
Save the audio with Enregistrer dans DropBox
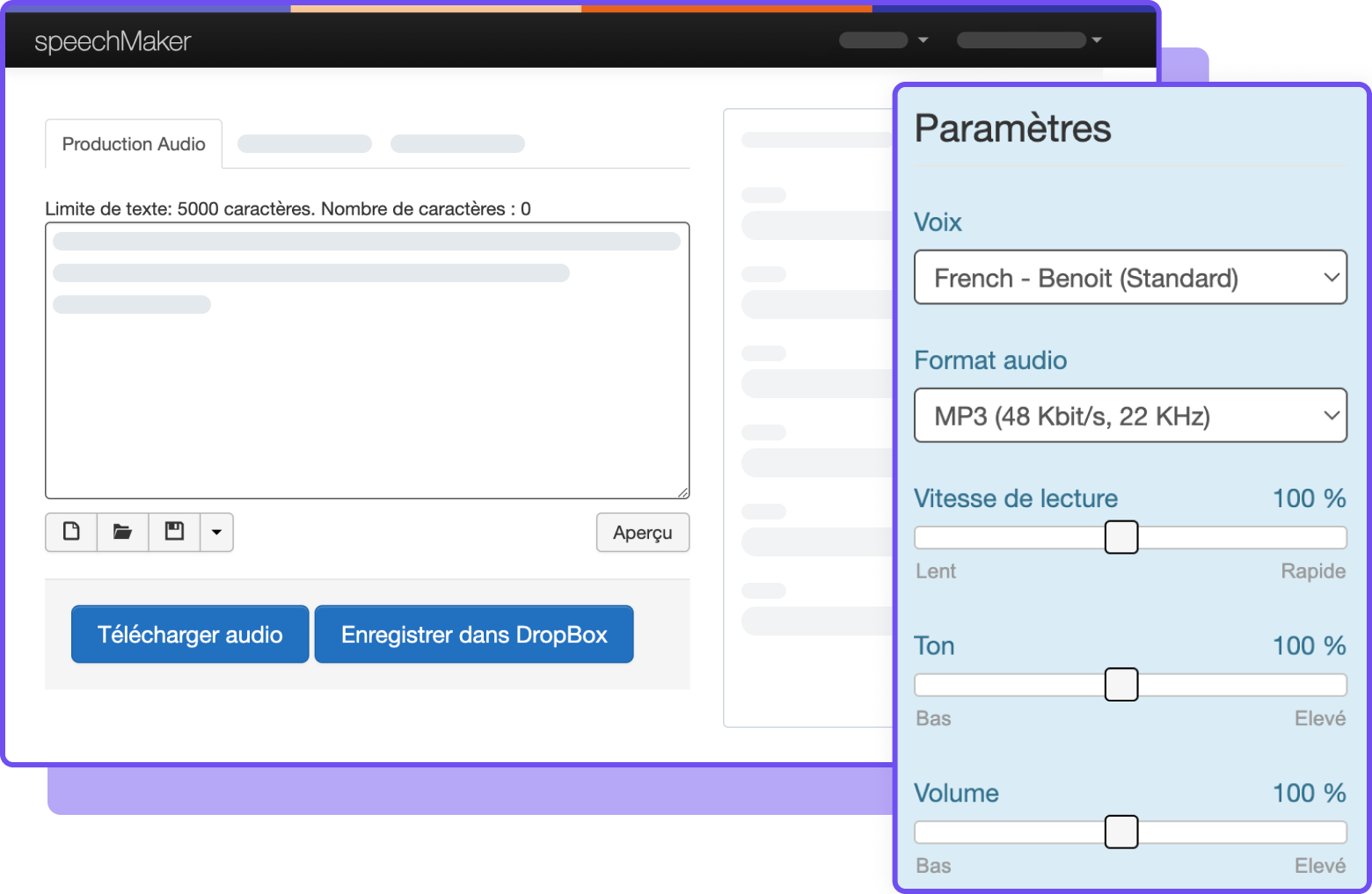[474, 634]
